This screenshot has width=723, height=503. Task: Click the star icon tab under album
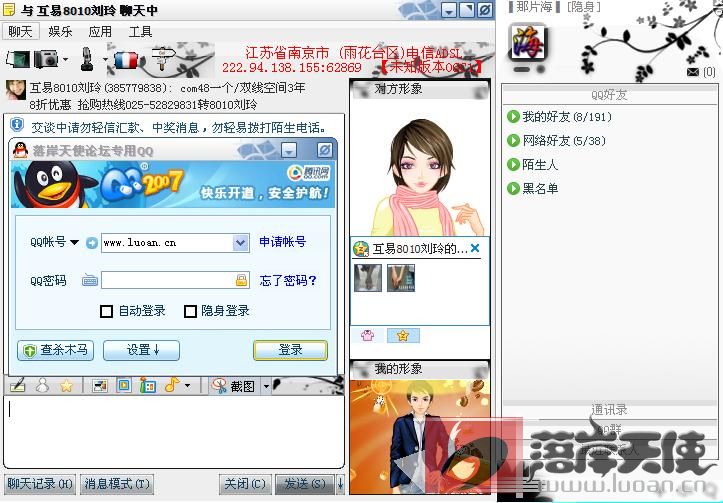click(x=403, y=336)
